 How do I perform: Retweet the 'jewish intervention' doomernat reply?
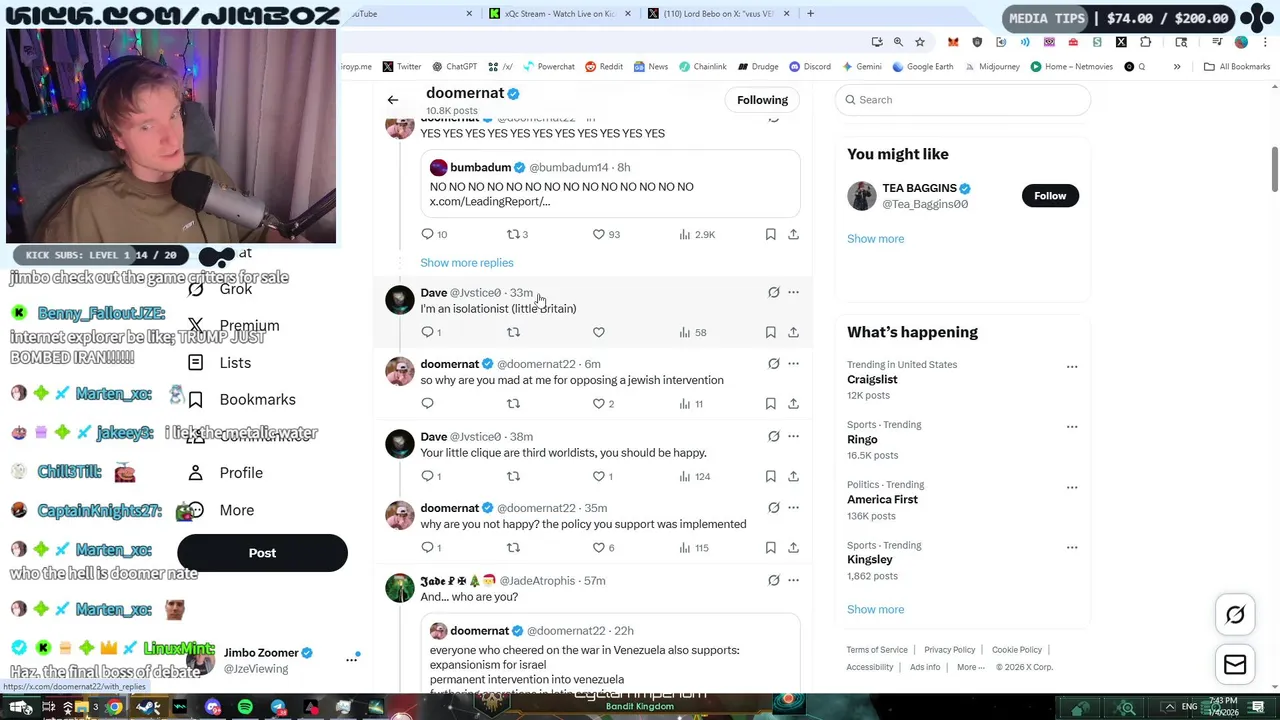(513, 403)
